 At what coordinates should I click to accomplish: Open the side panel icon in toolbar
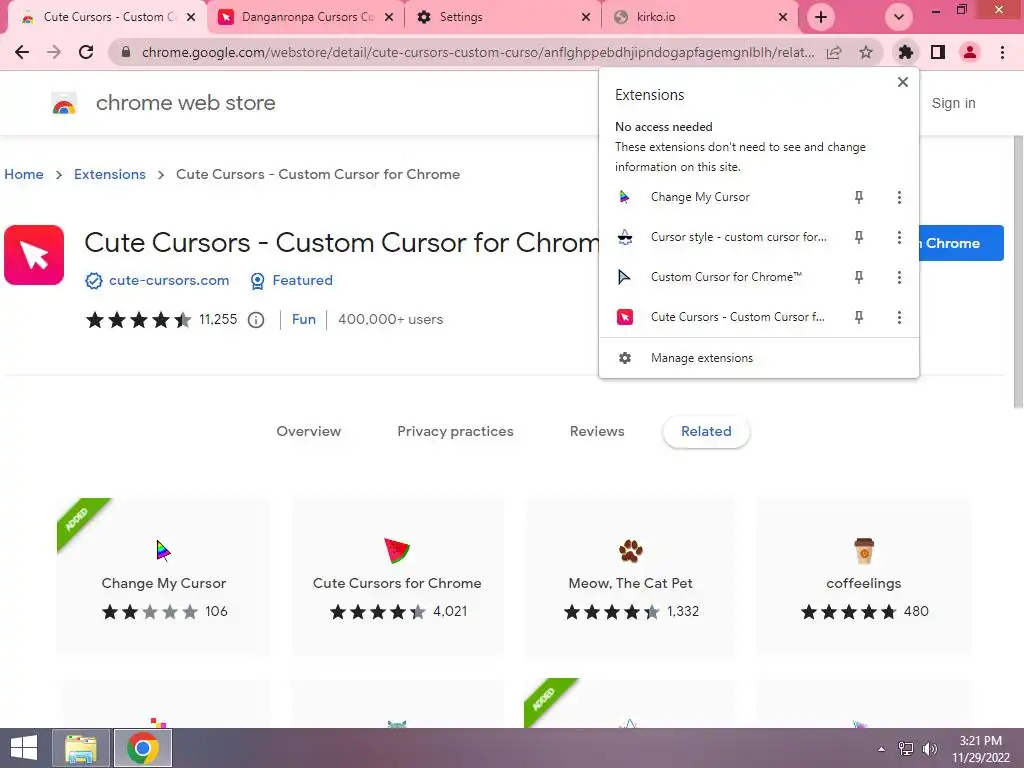pos(938,52)
